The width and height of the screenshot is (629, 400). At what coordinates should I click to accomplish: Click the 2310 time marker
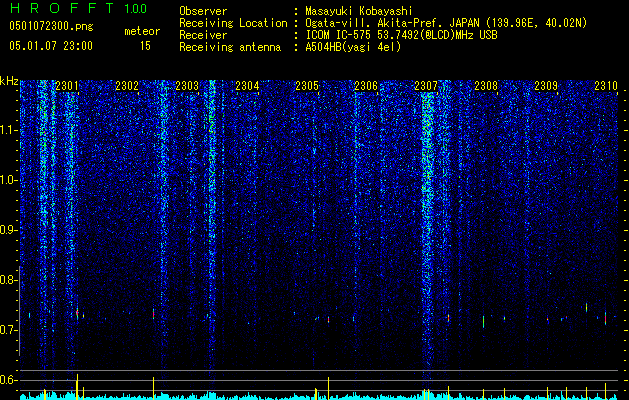[606, 86]
